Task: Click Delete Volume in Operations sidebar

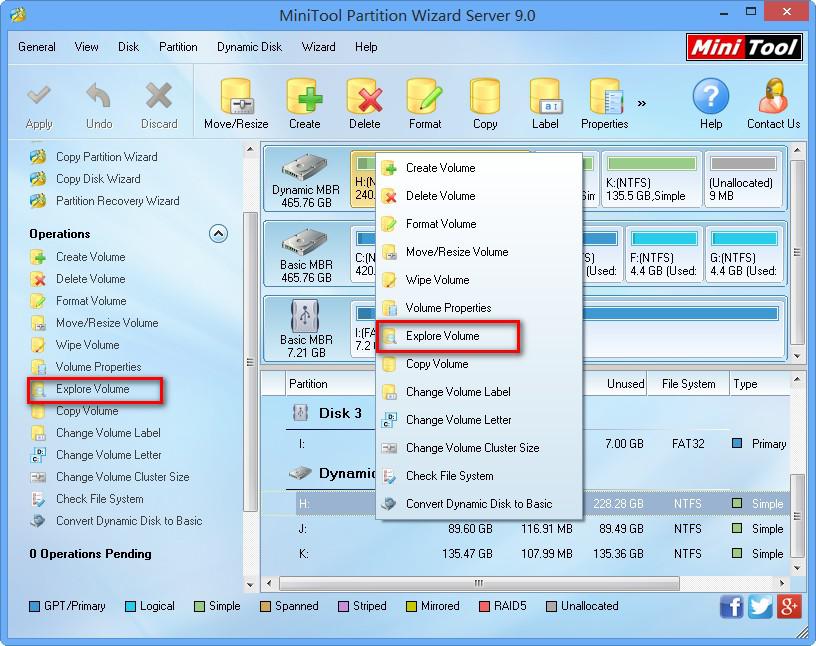Action: coord(91,278)
